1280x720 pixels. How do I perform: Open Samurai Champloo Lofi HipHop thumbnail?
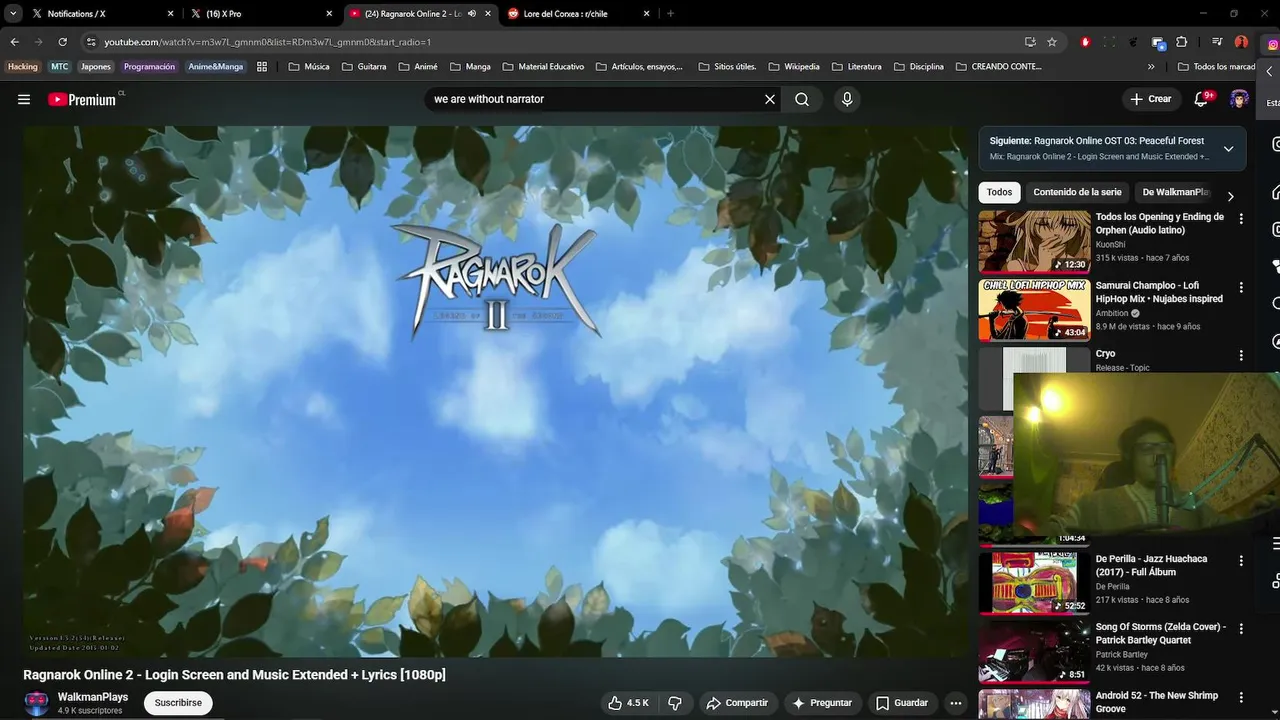pos(1034,310)
